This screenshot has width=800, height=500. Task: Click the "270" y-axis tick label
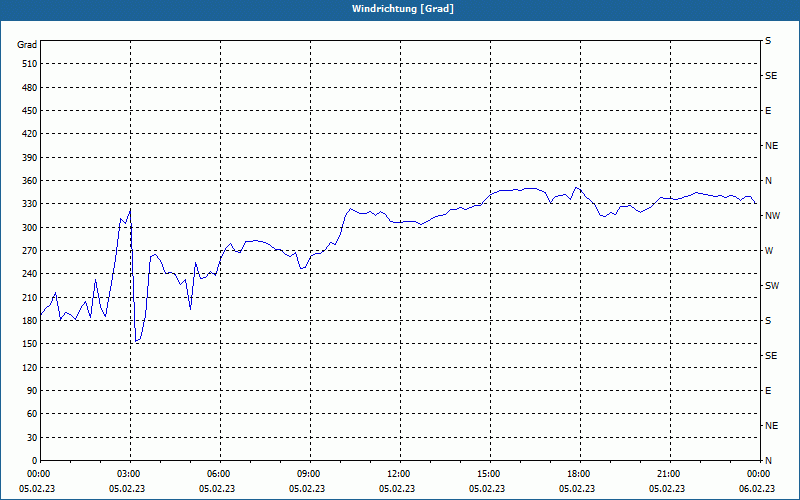[30, 251]
